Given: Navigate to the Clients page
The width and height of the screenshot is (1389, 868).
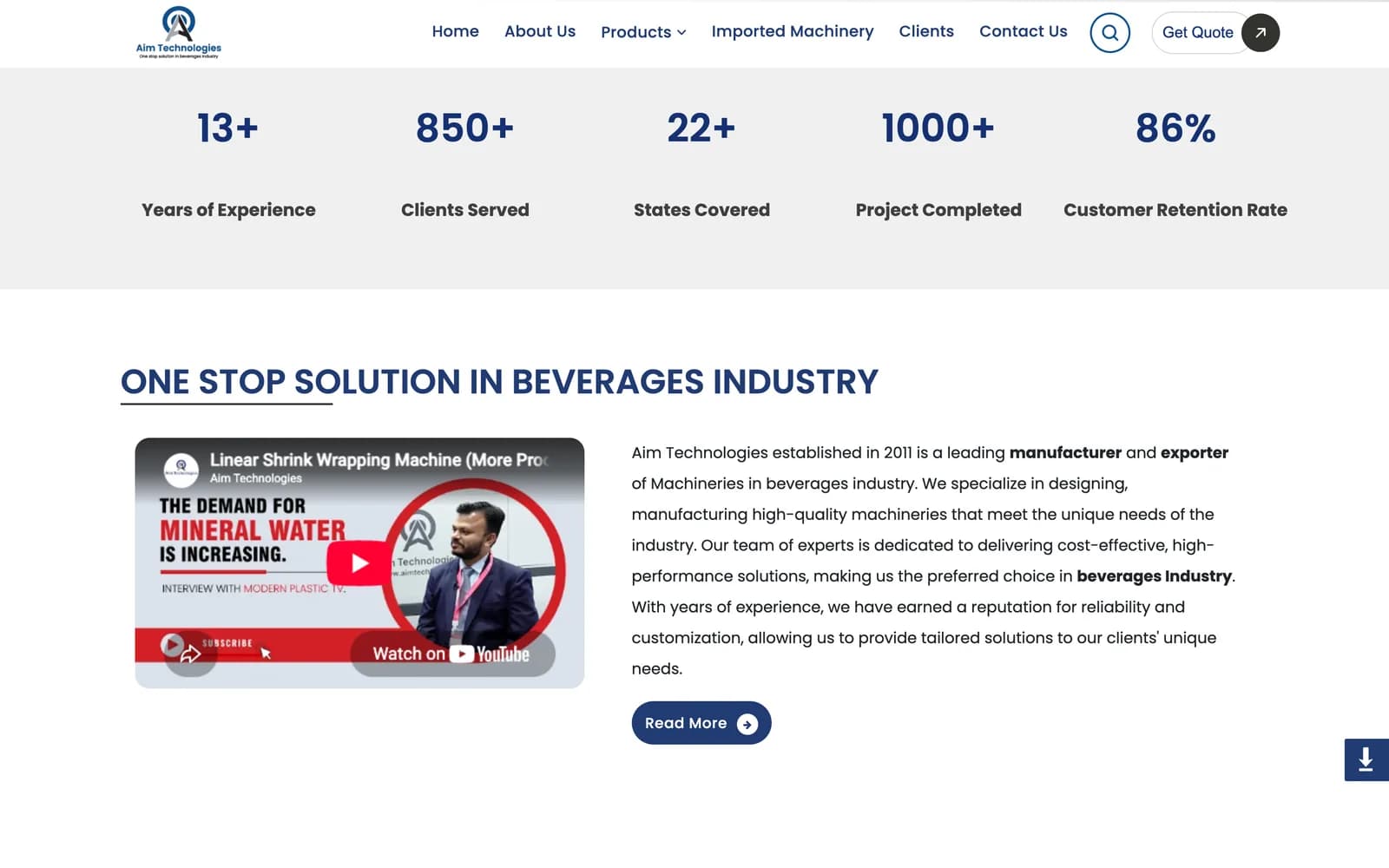Looking at the screenshot, I should pos(926,31).
